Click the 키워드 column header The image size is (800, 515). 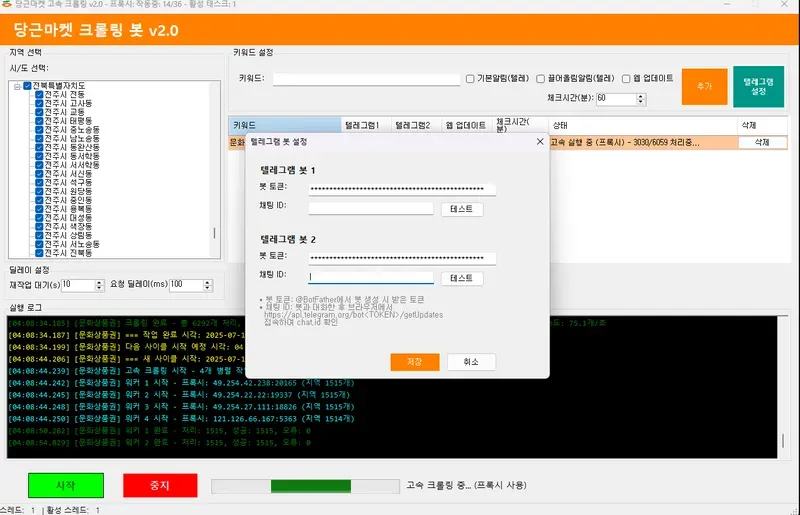pos(285,125)
